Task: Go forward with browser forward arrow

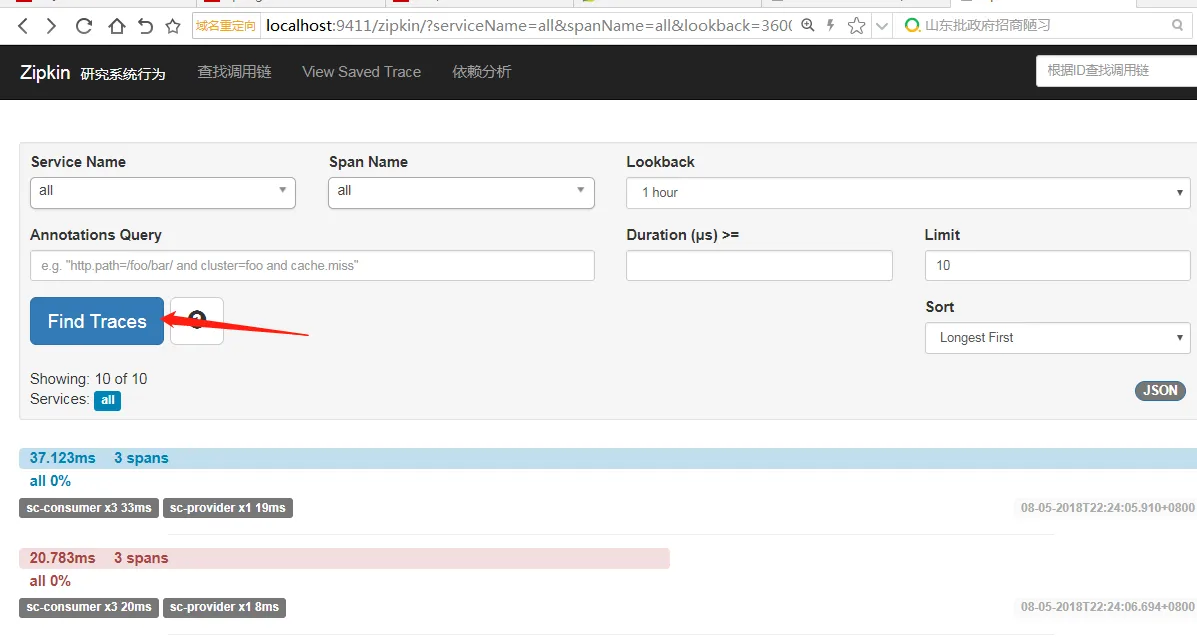Action: (x=51, y=26)
